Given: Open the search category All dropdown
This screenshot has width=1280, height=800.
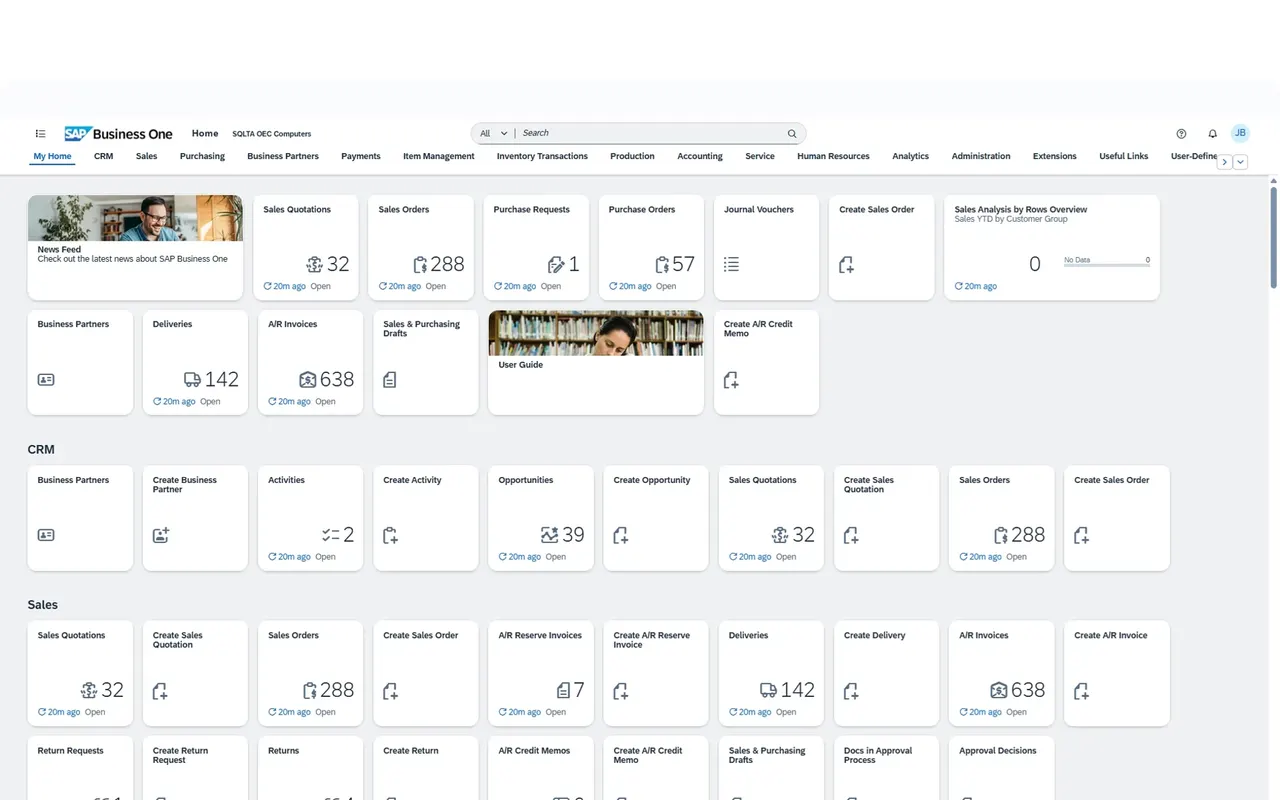Looking at the screenshot, I should [494, 133].
